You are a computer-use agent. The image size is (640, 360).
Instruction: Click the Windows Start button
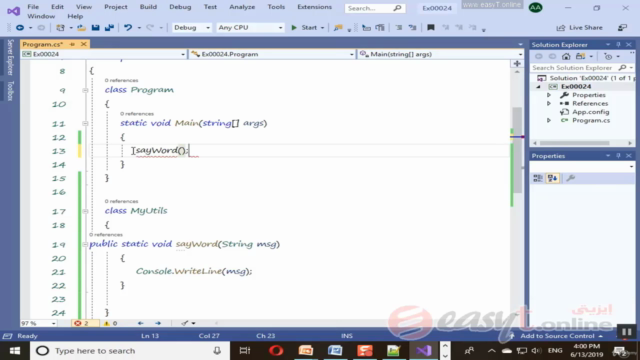pos(15,351)
